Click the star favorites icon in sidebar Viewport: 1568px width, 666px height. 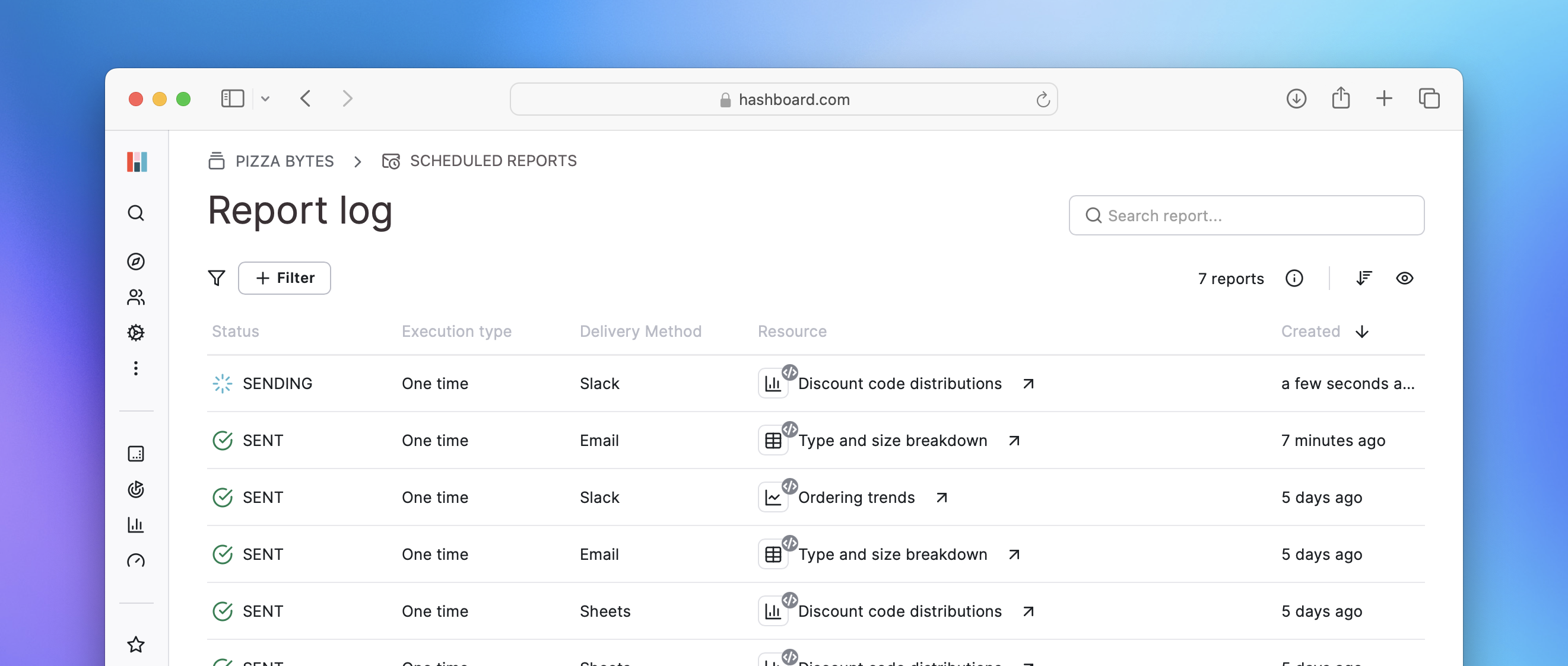pyautogui.click(x=136, y=645)
